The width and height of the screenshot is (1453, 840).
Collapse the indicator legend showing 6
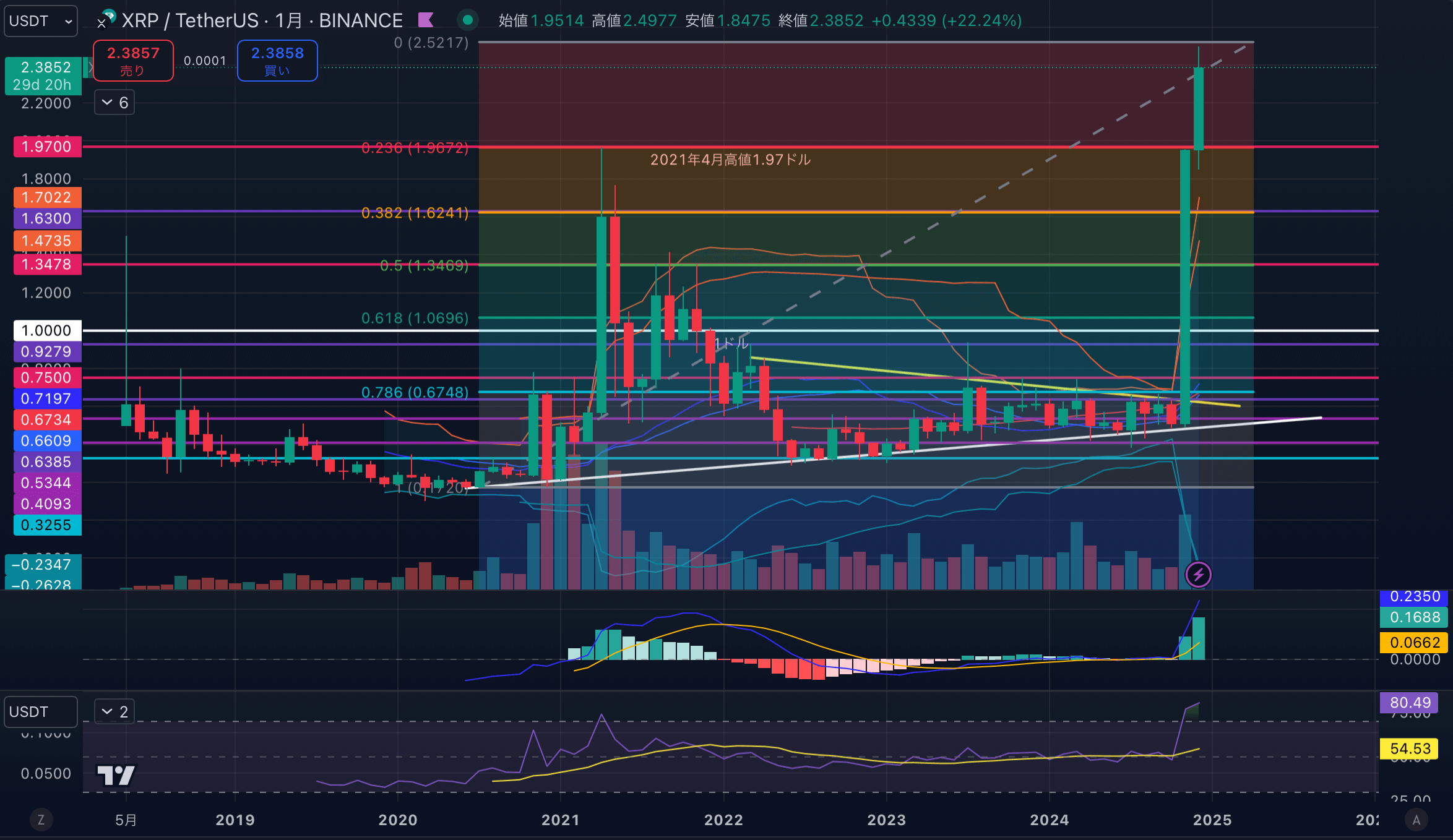[114, 103]
